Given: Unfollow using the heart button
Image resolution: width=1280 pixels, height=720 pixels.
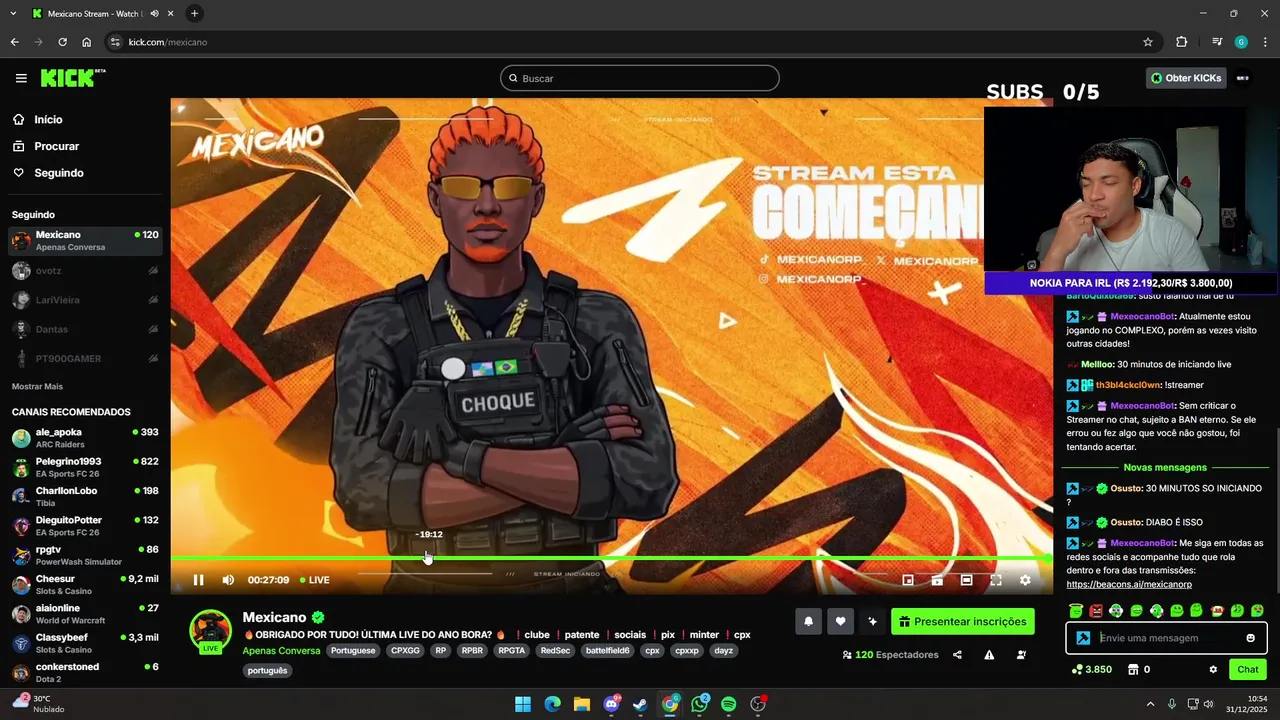Looking at the screenshot, I should click(x=840, y=622).
